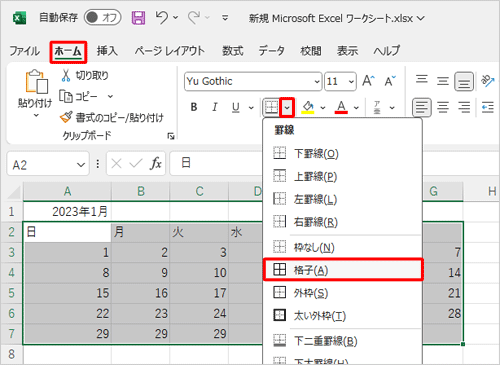Choose 下罫線(O) from borders menu

point(342,154)
